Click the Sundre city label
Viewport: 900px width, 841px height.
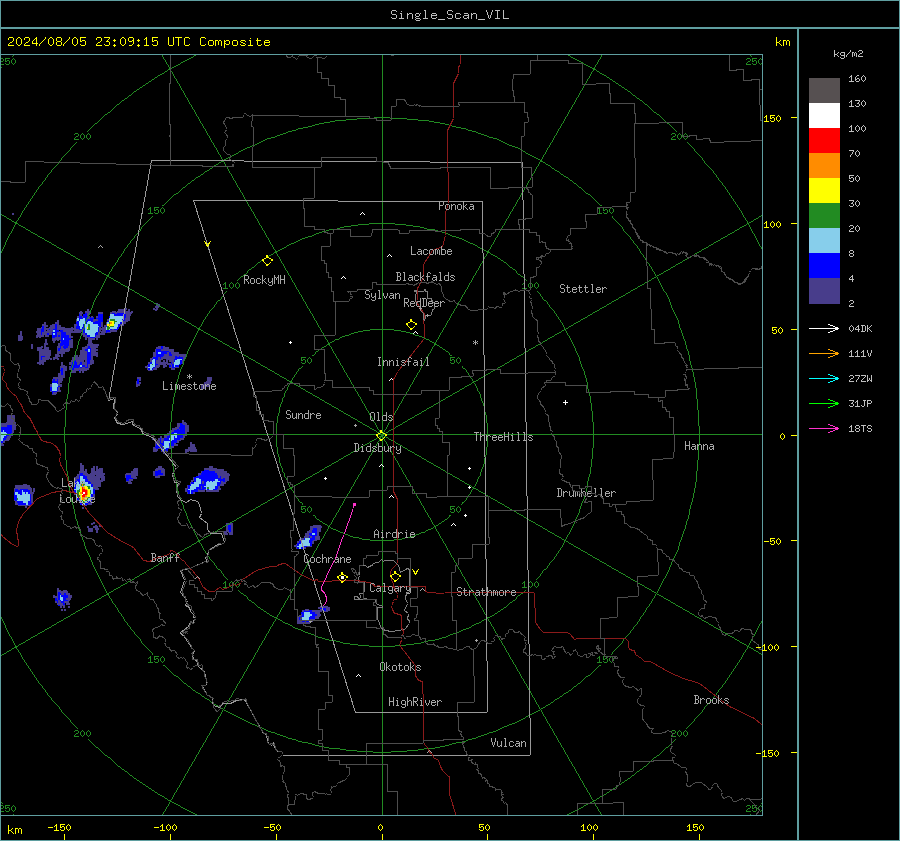[303, 414]
